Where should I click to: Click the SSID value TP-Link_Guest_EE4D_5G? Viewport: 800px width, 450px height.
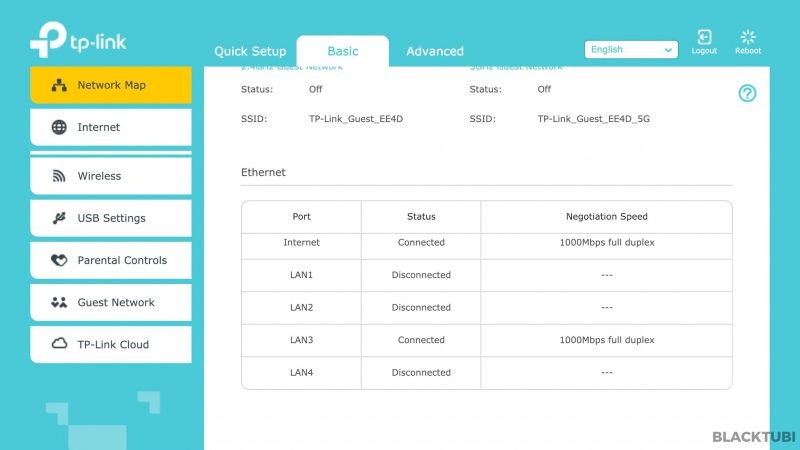pyautogui.click(x=593, y=119)
